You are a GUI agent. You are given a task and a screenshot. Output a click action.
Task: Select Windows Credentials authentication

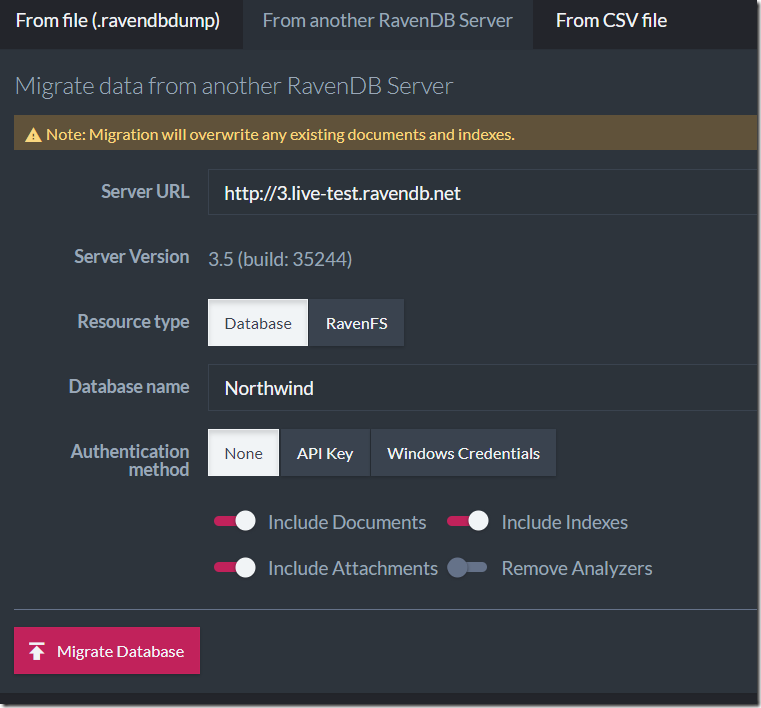(x=463, y=453)
